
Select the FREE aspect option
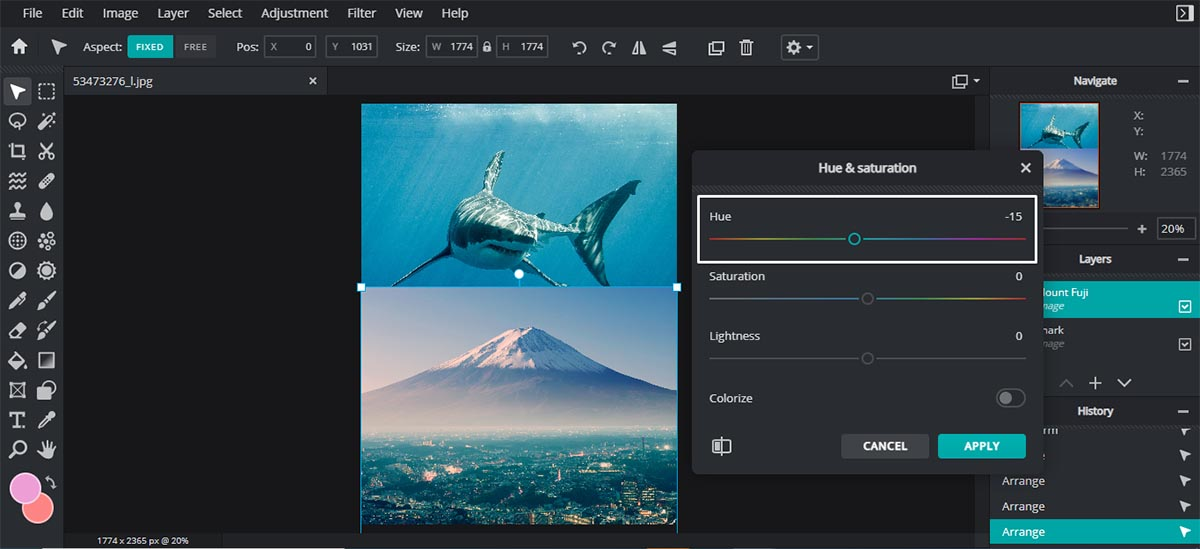coord(195,47)
